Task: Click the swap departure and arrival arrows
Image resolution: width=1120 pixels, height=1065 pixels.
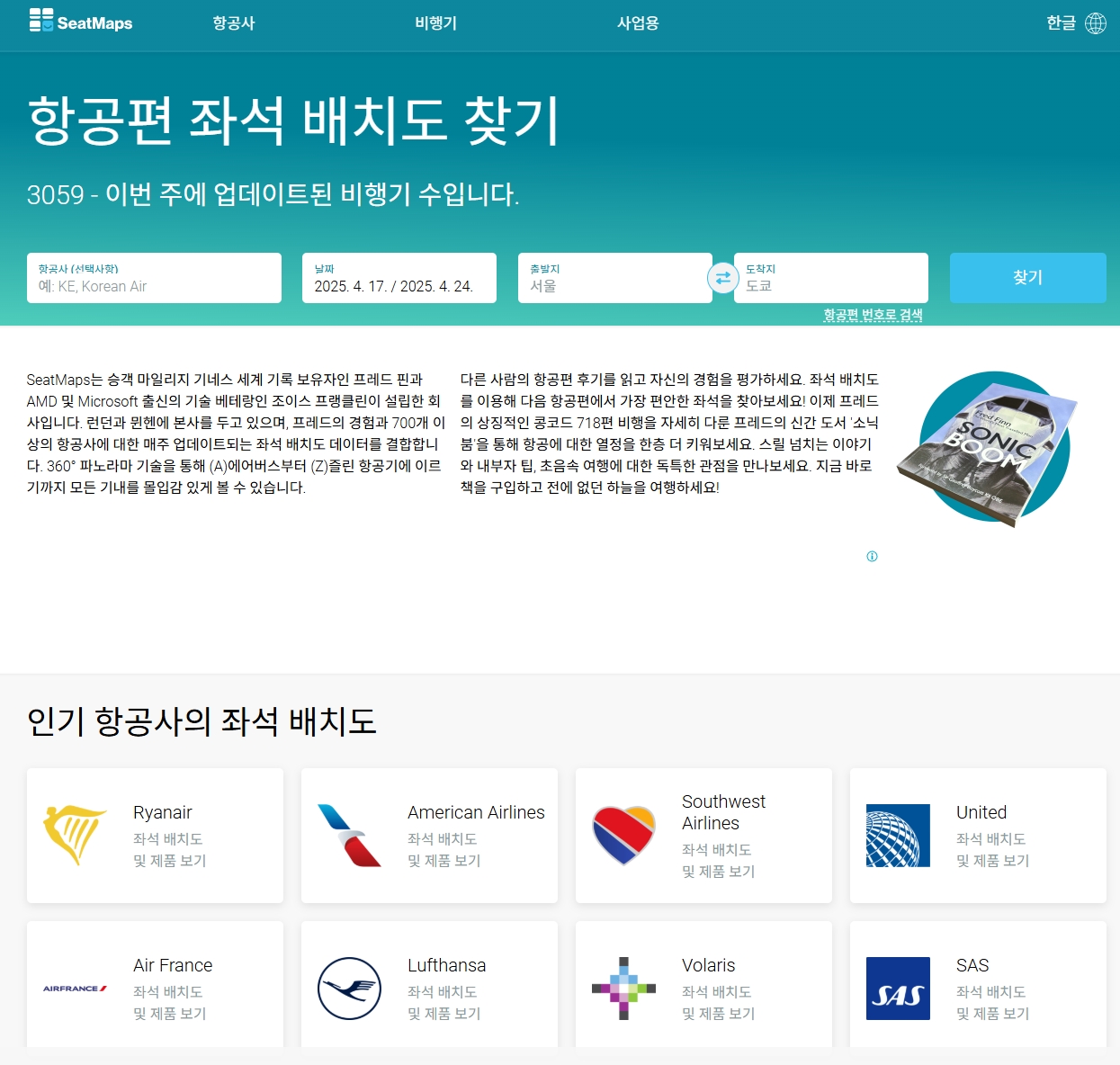Action: click(722, 278)
